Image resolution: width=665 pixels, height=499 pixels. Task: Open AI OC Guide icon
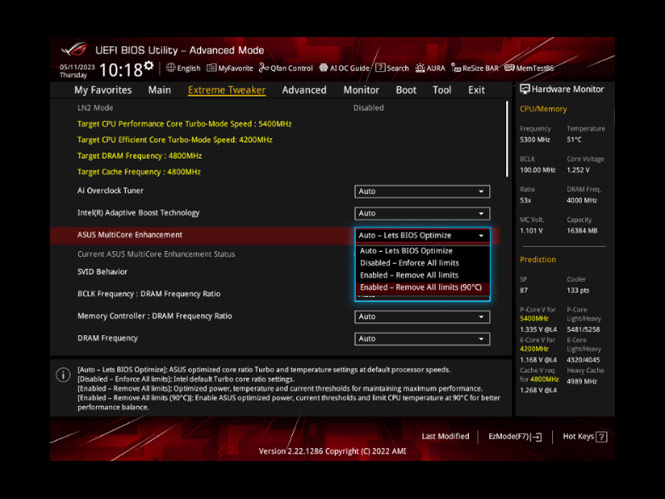pos(324,68)
